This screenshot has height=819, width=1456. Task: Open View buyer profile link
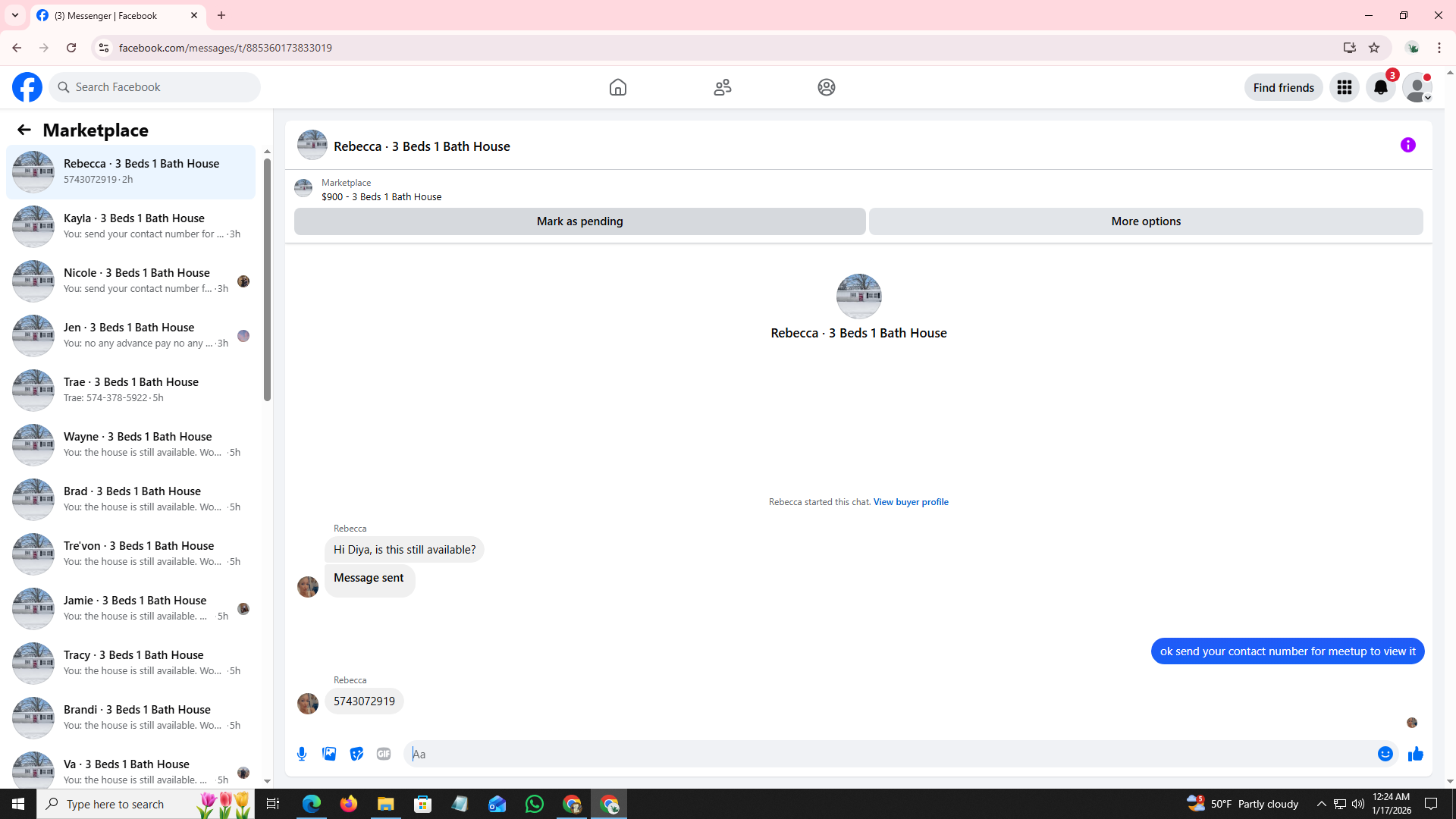coord(910,502)
